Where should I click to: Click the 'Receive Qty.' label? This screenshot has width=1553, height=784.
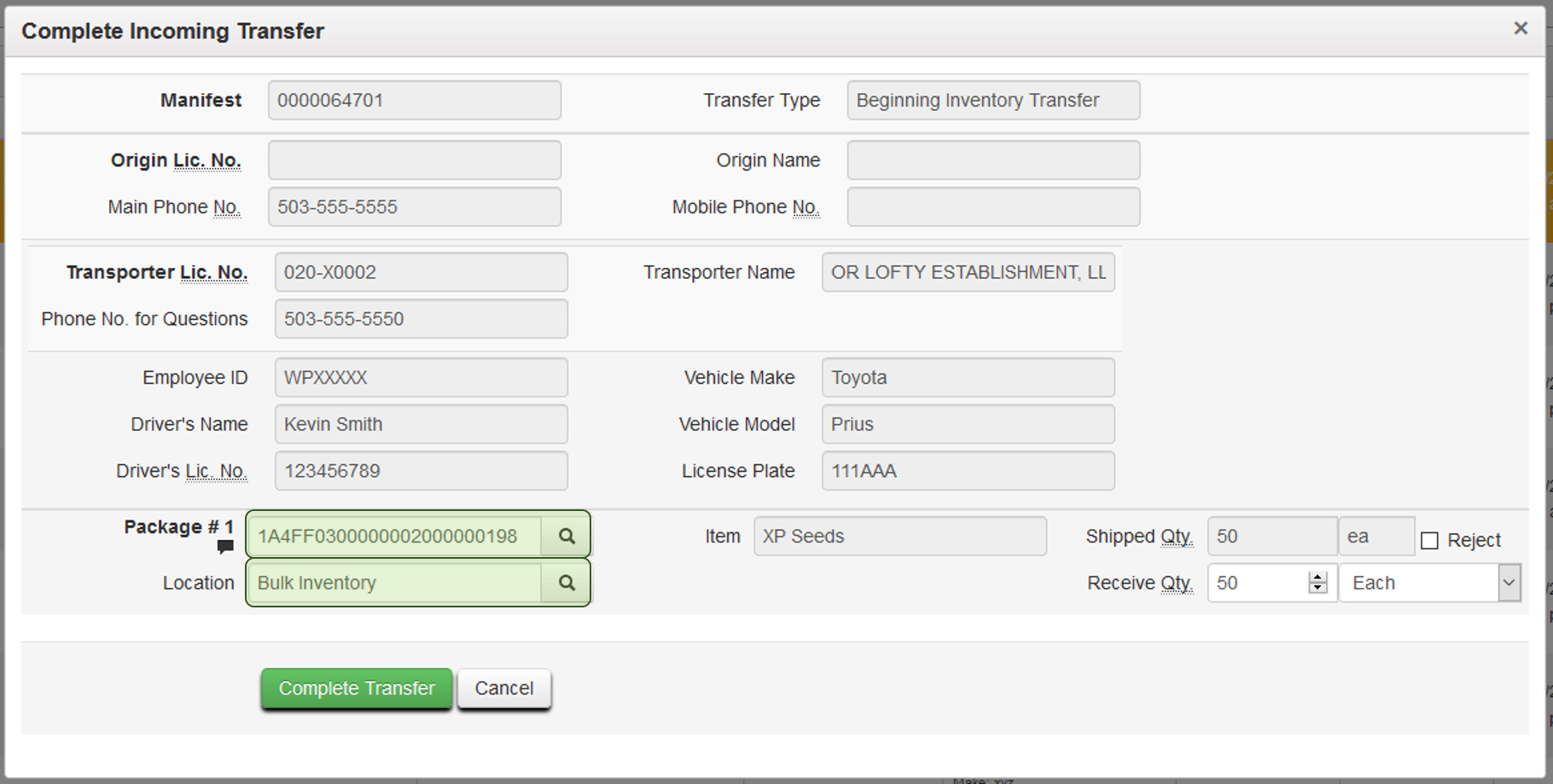click(1140, 584)
